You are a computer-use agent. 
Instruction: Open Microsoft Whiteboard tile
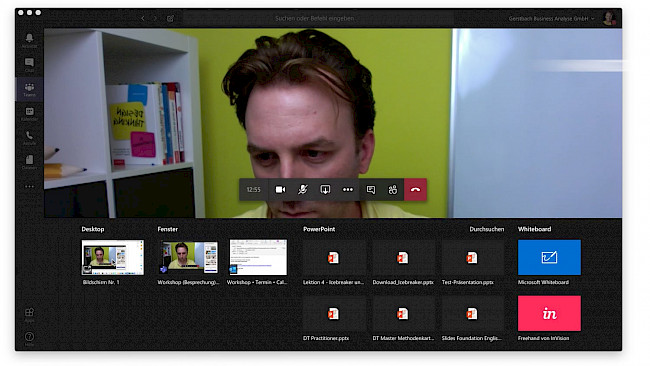click(549, 257)
